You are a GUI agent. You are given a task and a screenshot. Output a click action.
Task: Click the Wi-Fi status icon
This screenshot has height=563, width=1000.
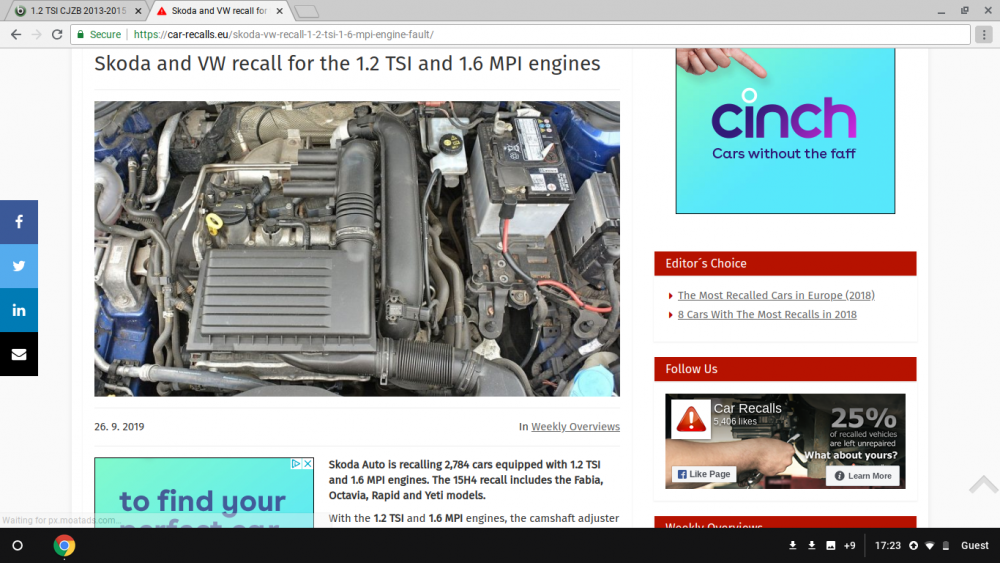pyautogui.click(x=930, y=546)
